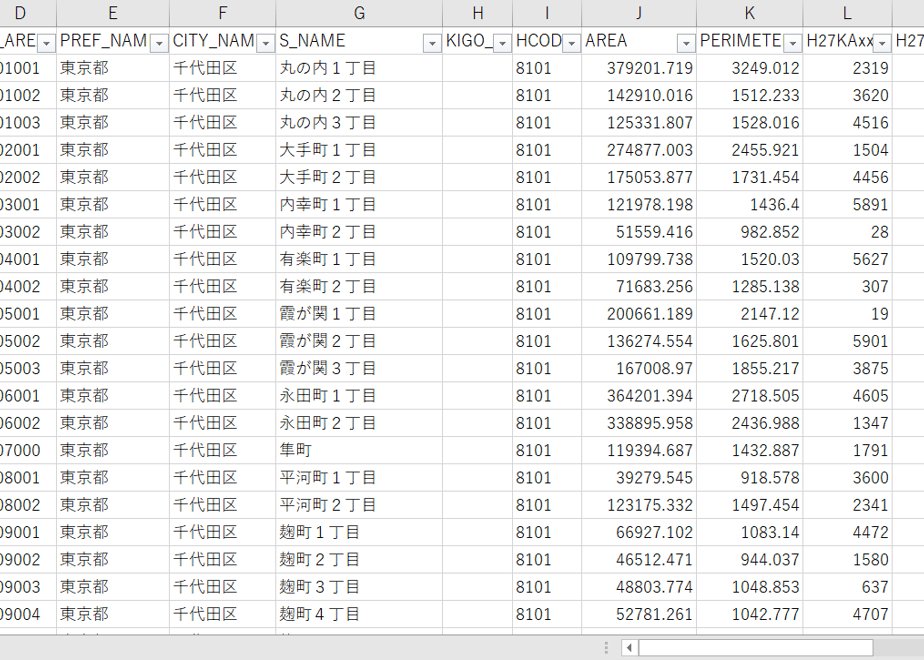Select column H header
Screen dimensions: 924x660
(x=477, y=13)
